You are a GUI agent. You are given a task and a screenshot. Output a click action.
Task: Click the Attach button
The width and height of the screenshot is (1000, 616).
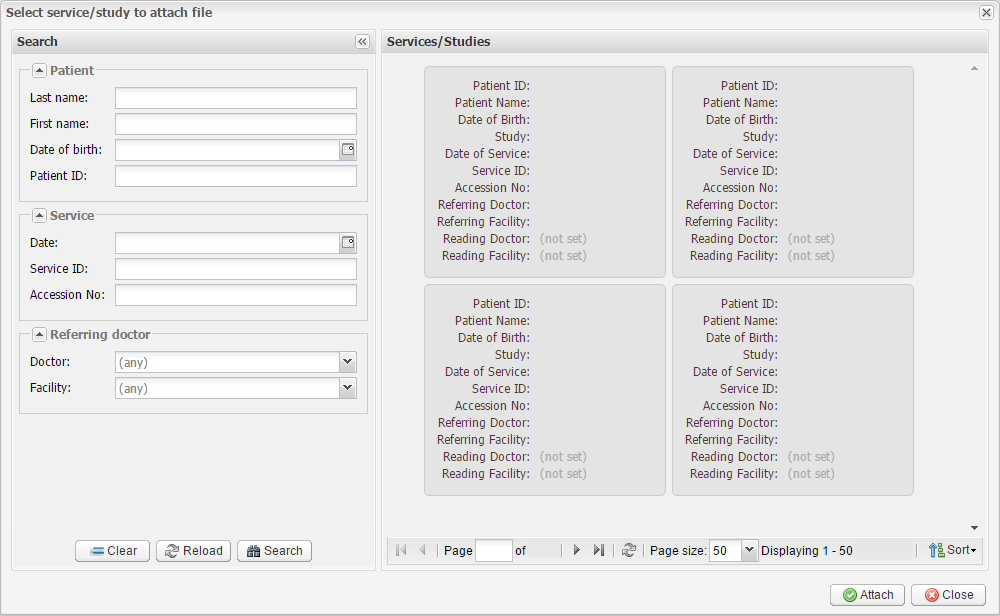click(x=867, y=595)
